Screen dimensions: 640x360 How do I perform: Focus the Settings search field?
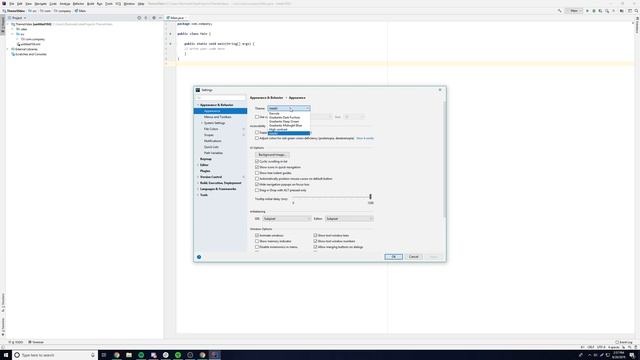220,98
